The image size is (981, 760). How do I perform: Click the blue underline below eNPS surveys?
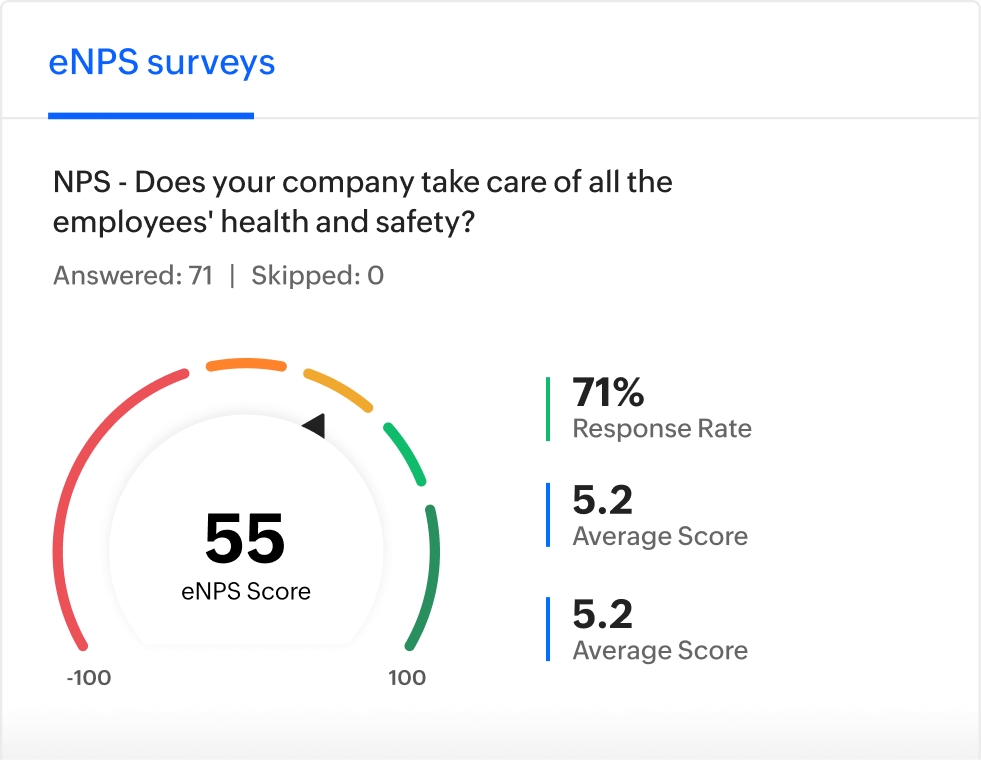pyautogui.click(x=151, y=116)
